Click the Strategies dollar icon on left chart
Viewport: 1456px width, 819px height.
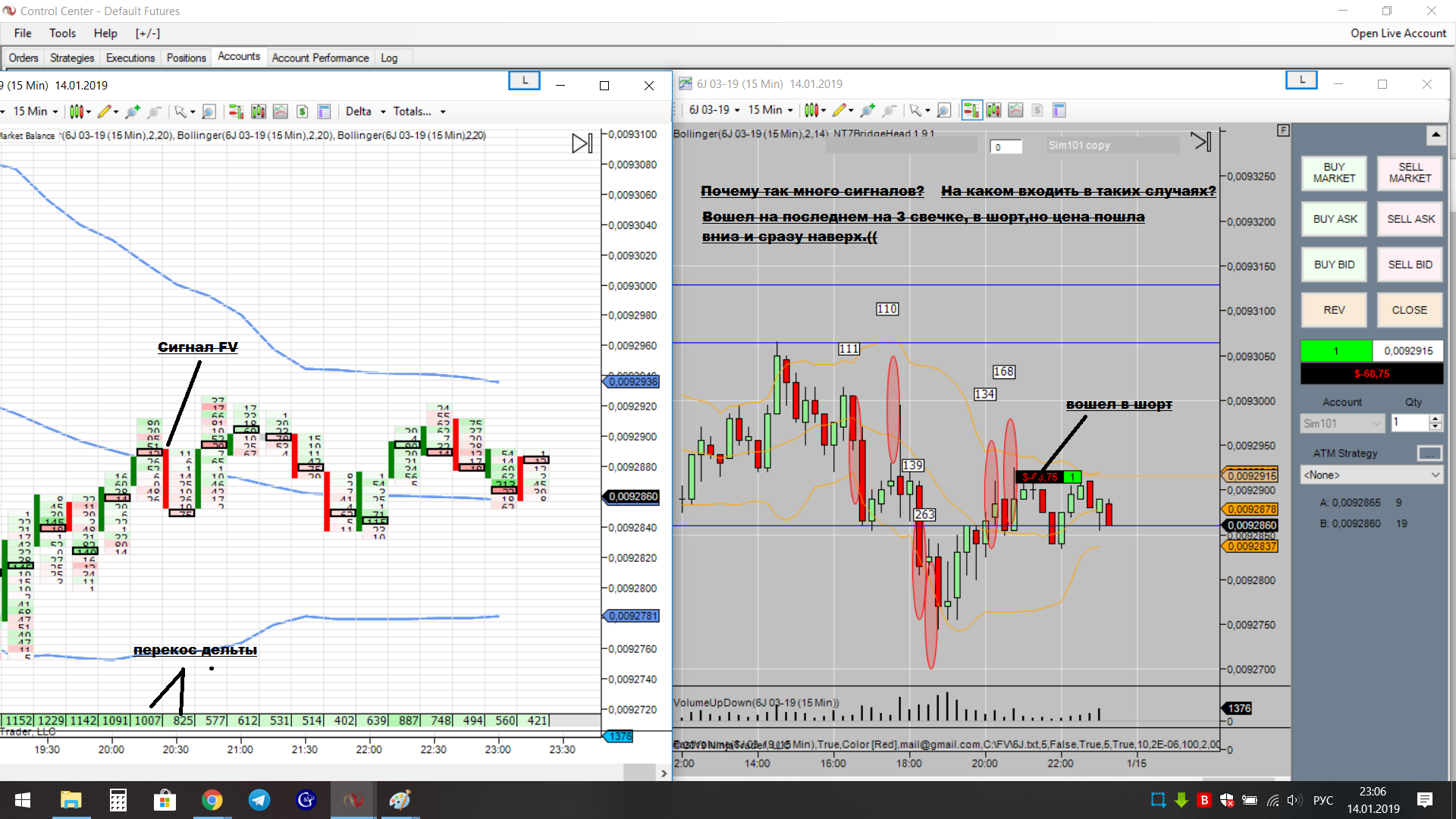click(x=303, y=111)
